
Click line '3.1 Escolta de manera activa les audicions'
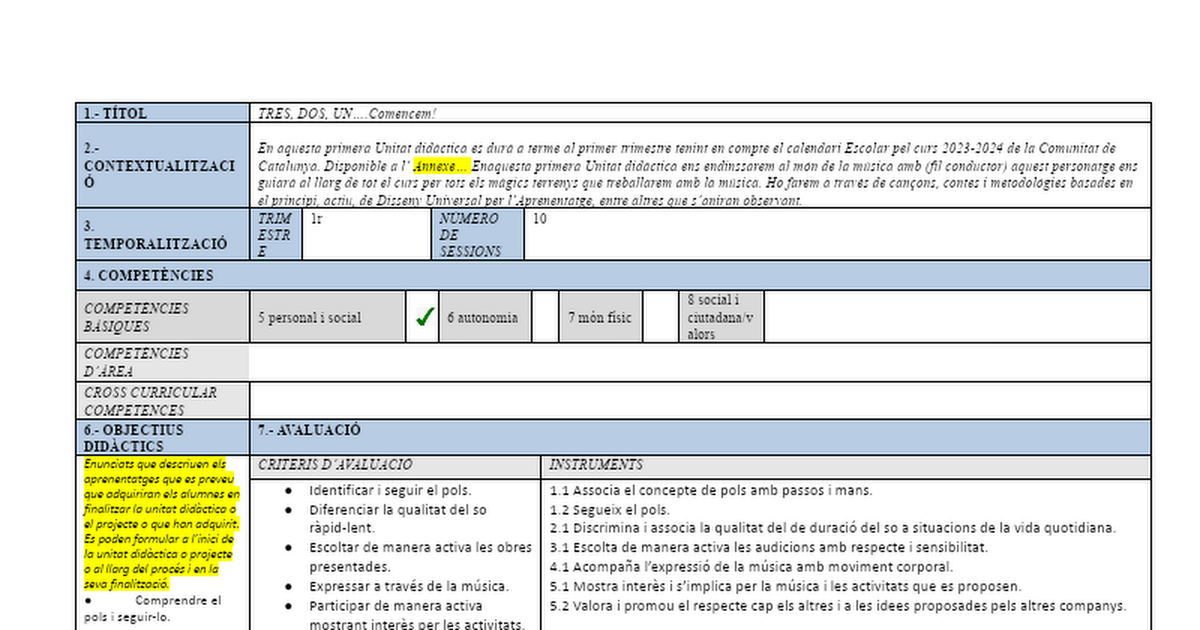[x=769, y=547]
